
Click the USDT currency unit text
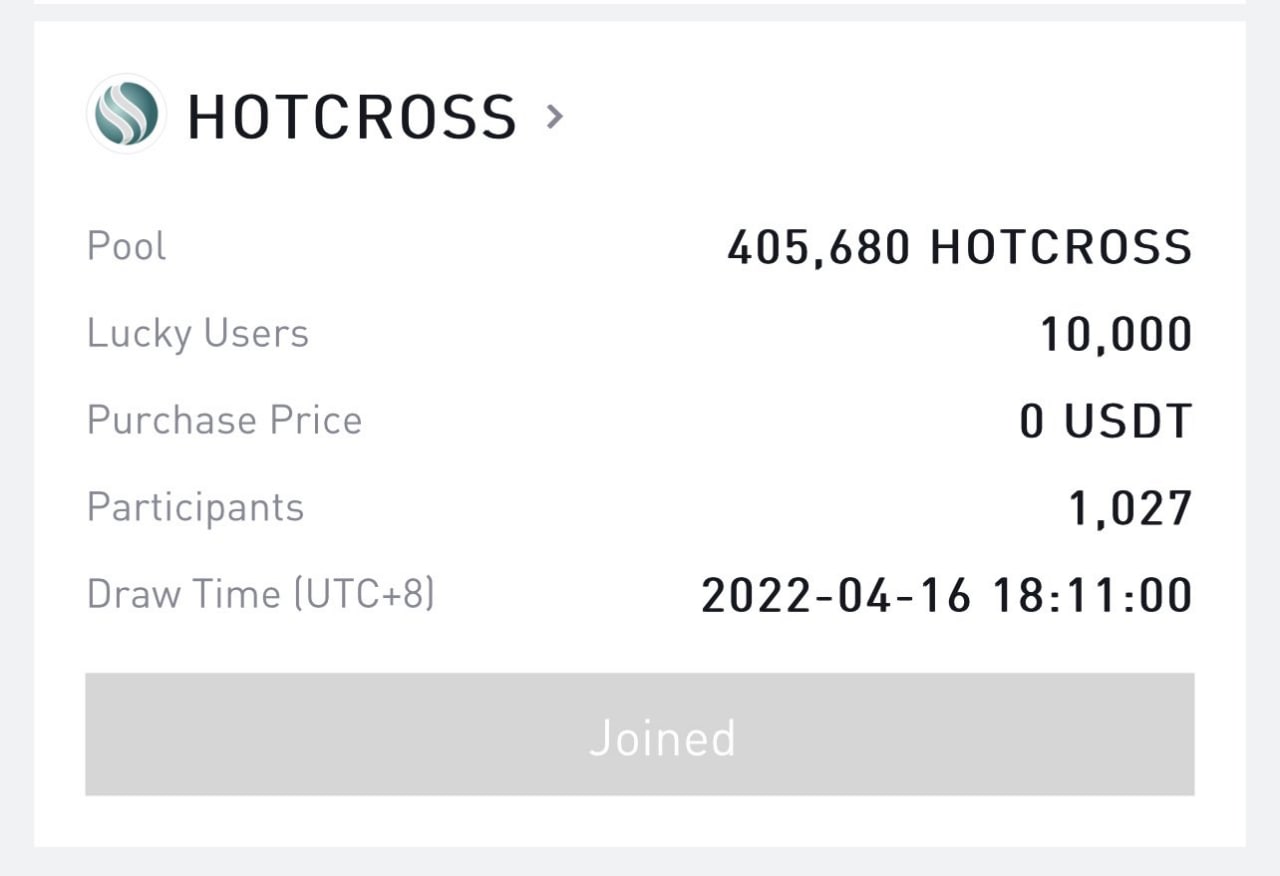(1128, 421)
